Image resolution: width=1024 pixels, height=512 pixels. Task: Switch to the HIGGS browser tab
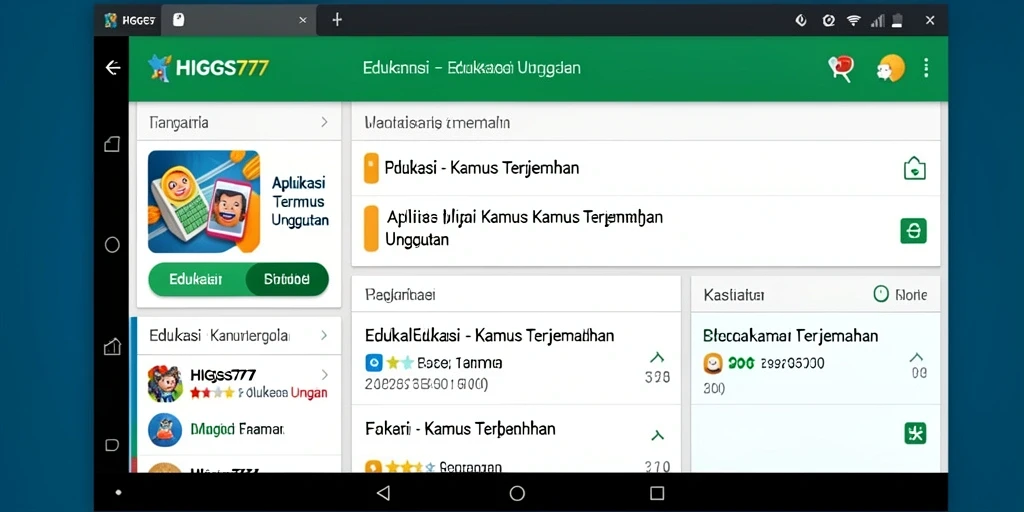pos(129,20)
